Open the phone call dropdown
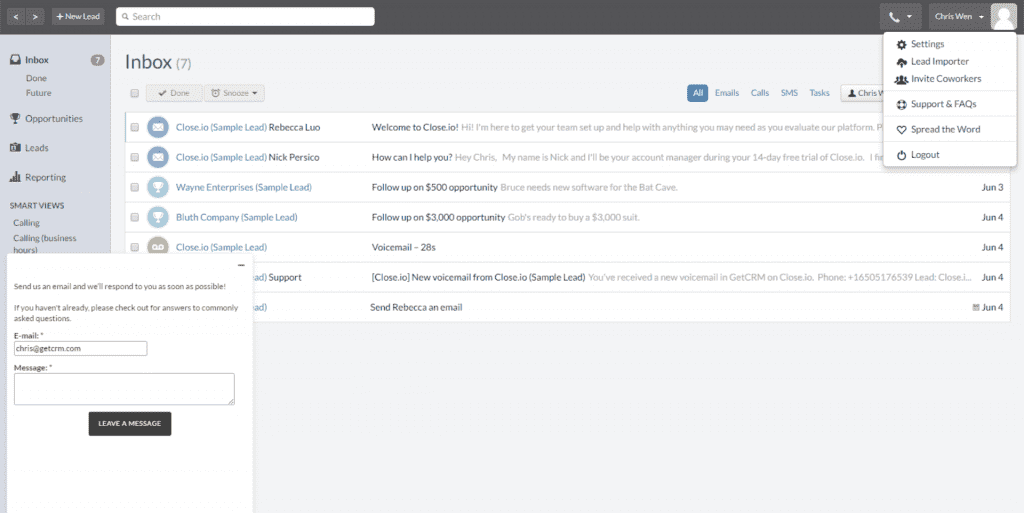 click(x=900, y=17)
